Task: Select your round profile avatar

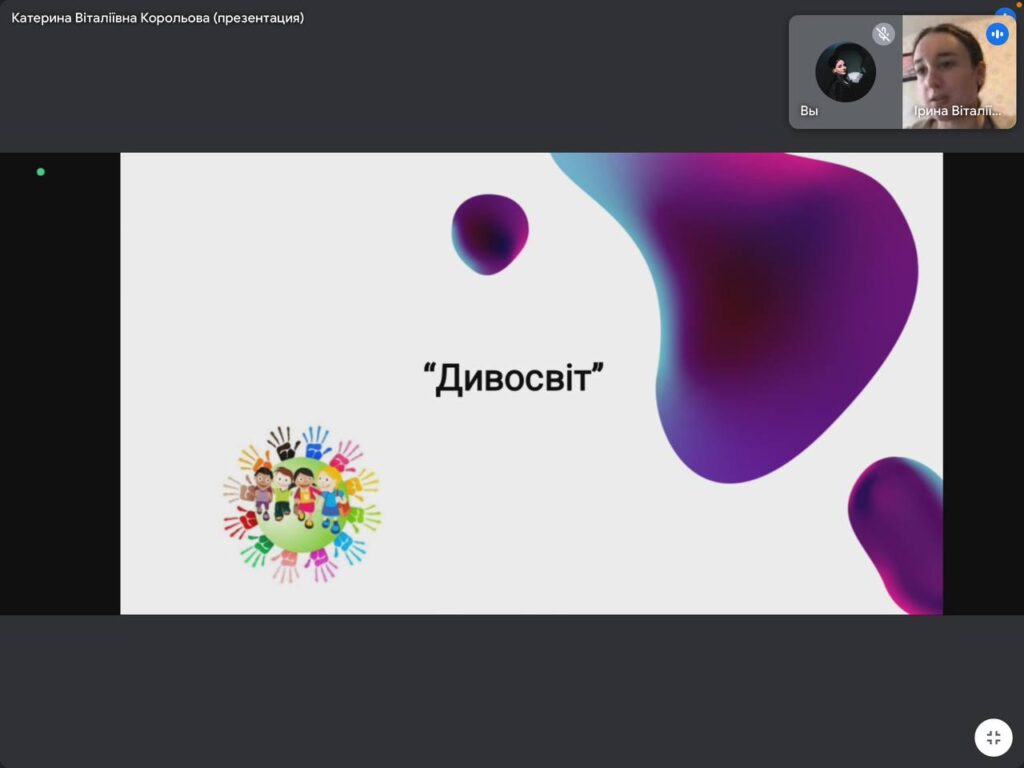Action: pos(845,72)
